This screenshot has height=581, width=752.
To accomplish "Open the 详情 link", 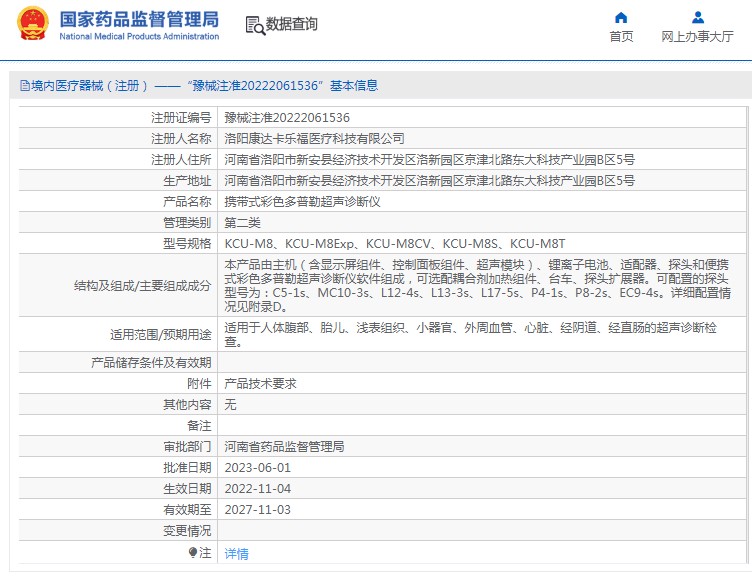I will point(236,554).
